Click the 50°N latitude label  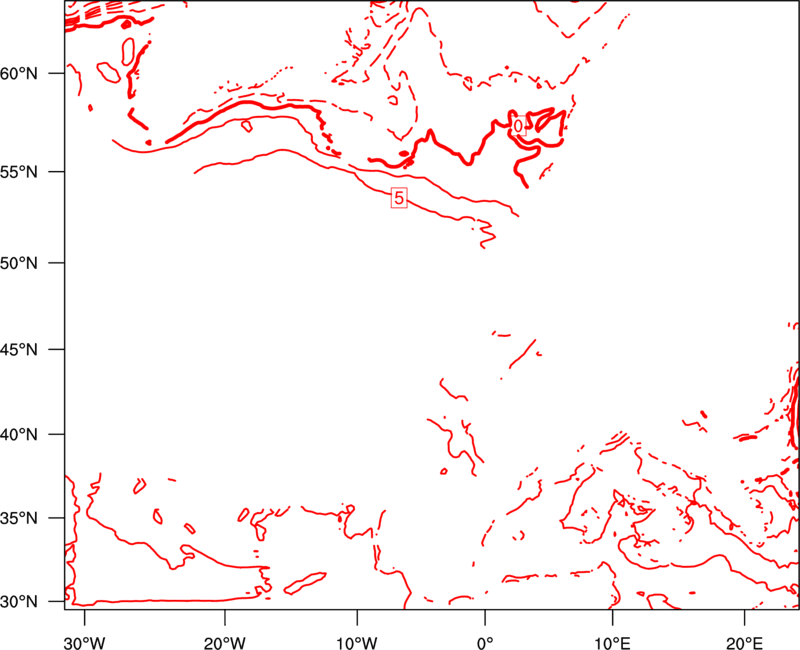[19, 263]
